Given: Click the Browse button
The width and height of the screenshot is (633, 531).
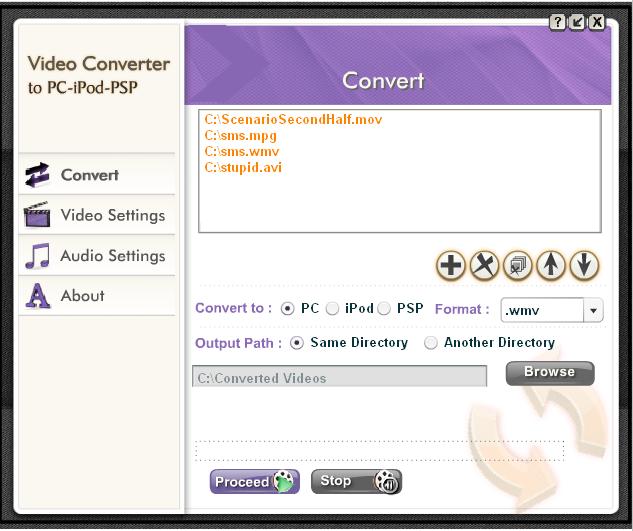Looking at the screenshot, I should pos(550,373).
